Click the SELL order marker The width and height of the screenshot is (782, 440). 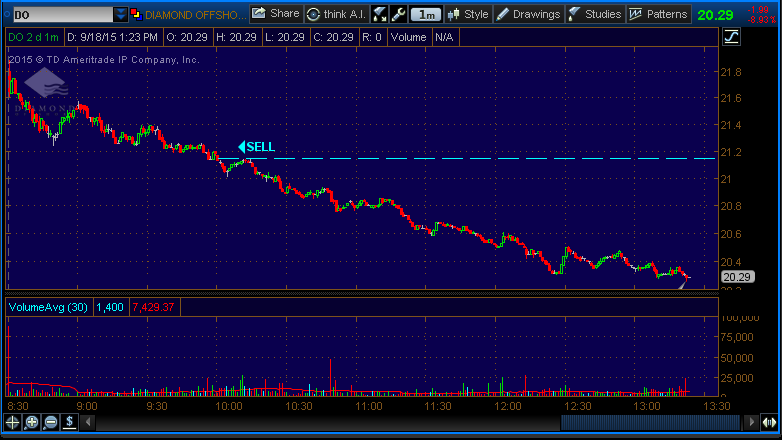point(256,147)
